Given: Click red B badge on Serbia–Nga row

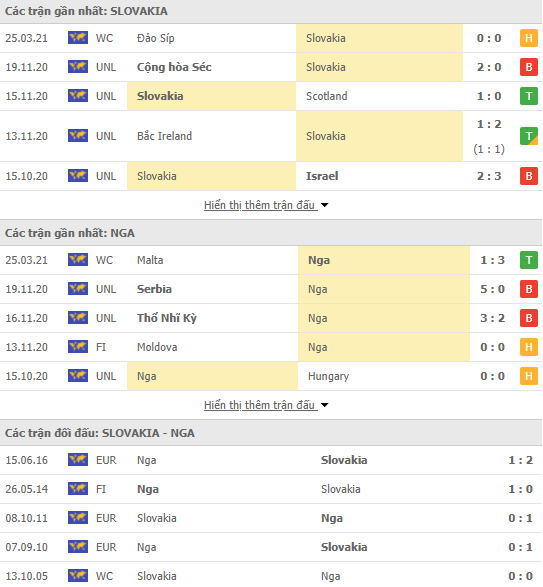Looking at the screenshot, I should tap(528, 289).
